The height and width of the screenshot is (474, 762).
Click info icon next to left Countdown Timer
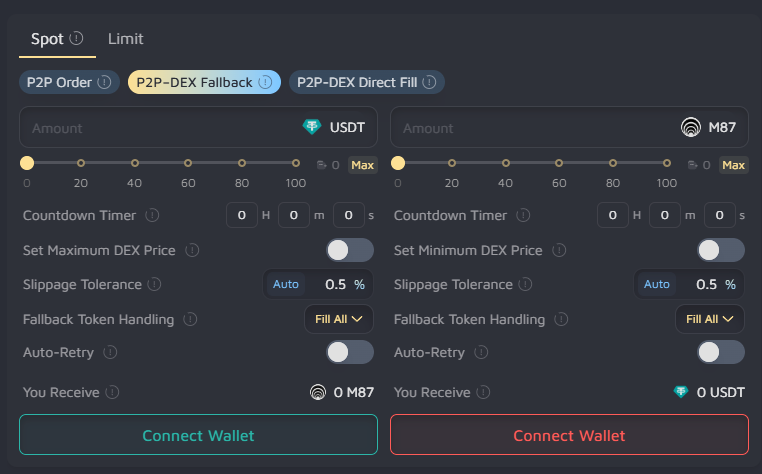click(152, 215)
